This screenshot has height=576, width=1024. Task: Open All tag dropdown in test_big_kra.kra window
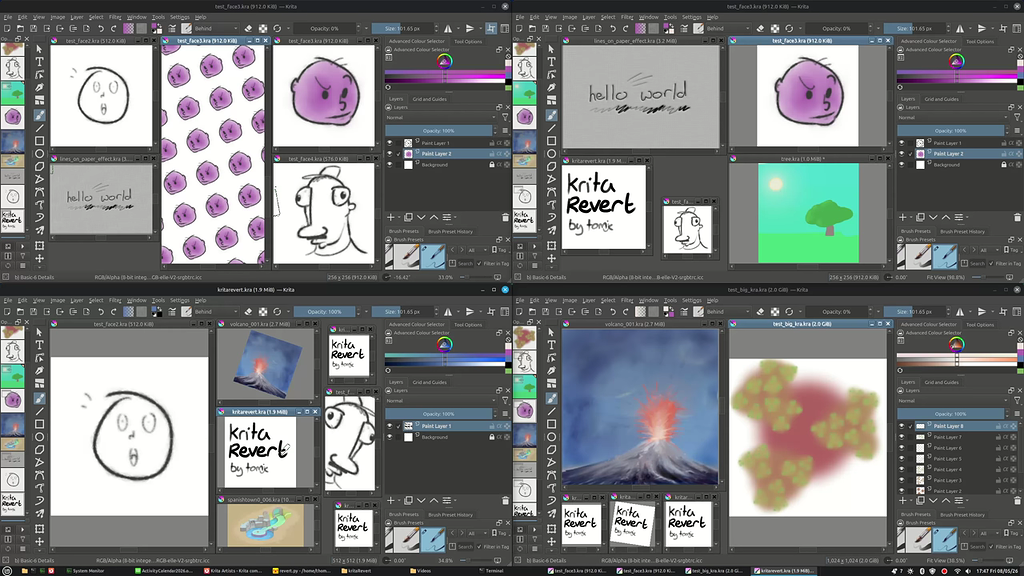coord(989,533)
